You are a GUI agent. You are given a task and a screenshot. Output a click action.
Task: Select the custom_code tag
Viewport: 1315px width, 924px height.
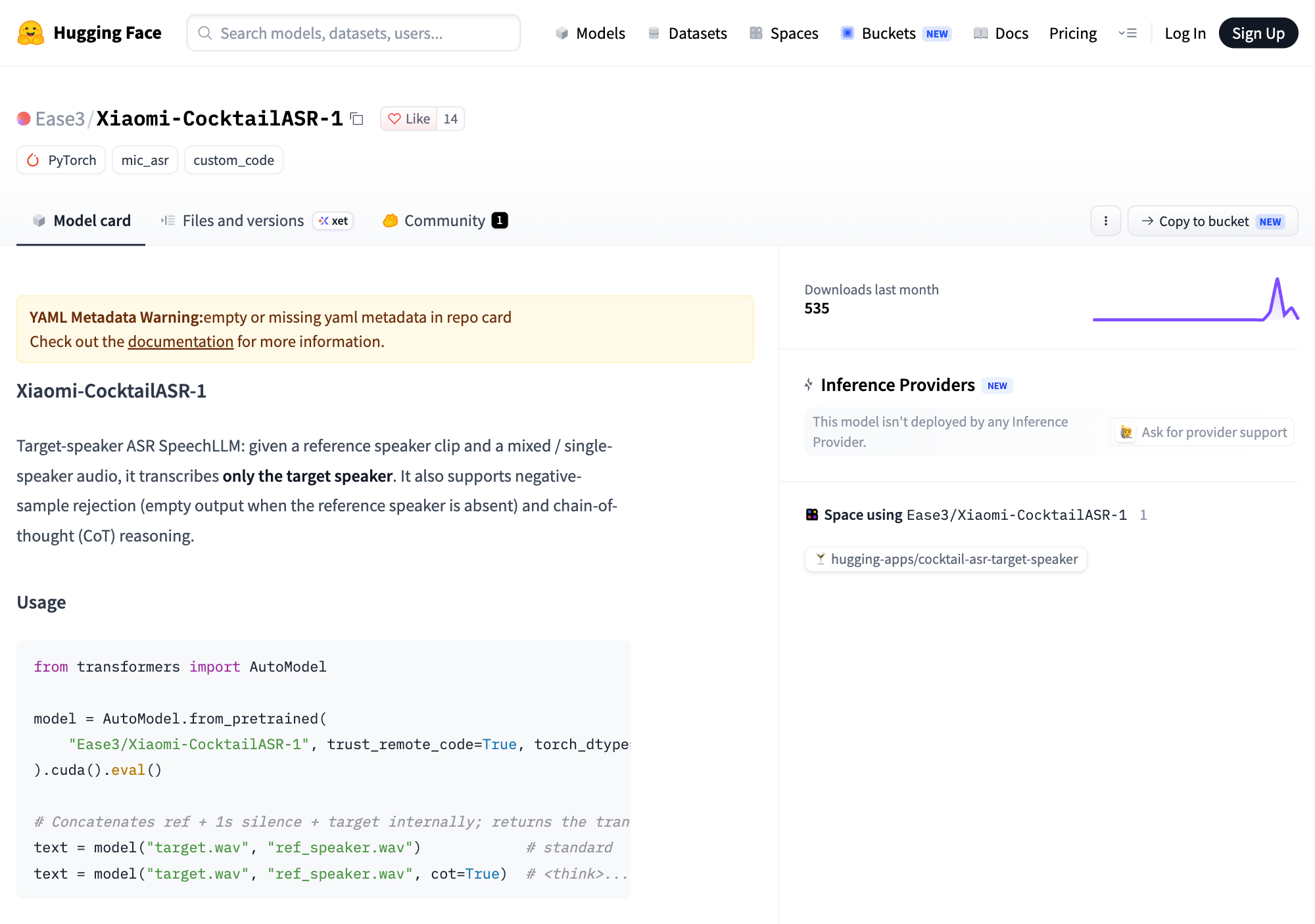coord(233,160)
